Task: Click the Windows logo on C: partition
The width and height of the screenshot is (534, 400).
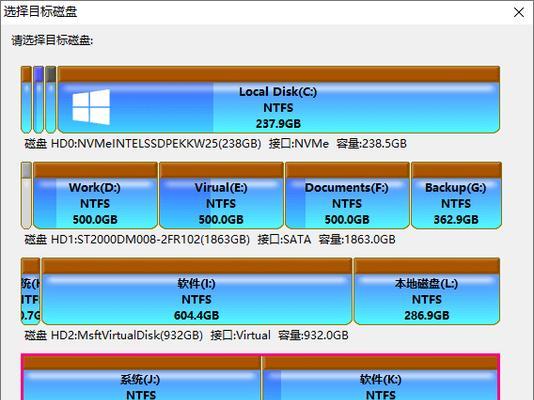Action: click(91, 107)
